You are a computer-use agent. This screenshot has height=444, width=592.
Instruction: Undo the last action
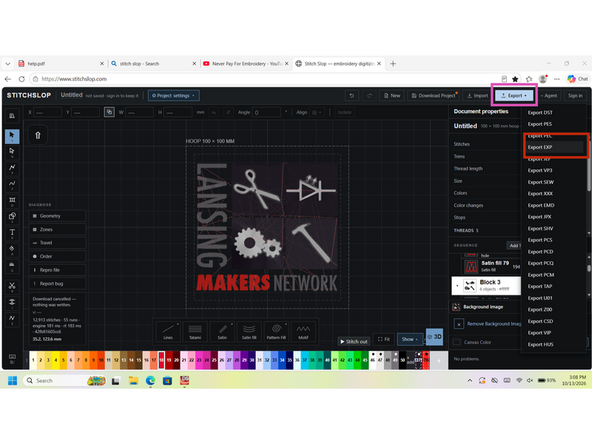pos(352,96)
